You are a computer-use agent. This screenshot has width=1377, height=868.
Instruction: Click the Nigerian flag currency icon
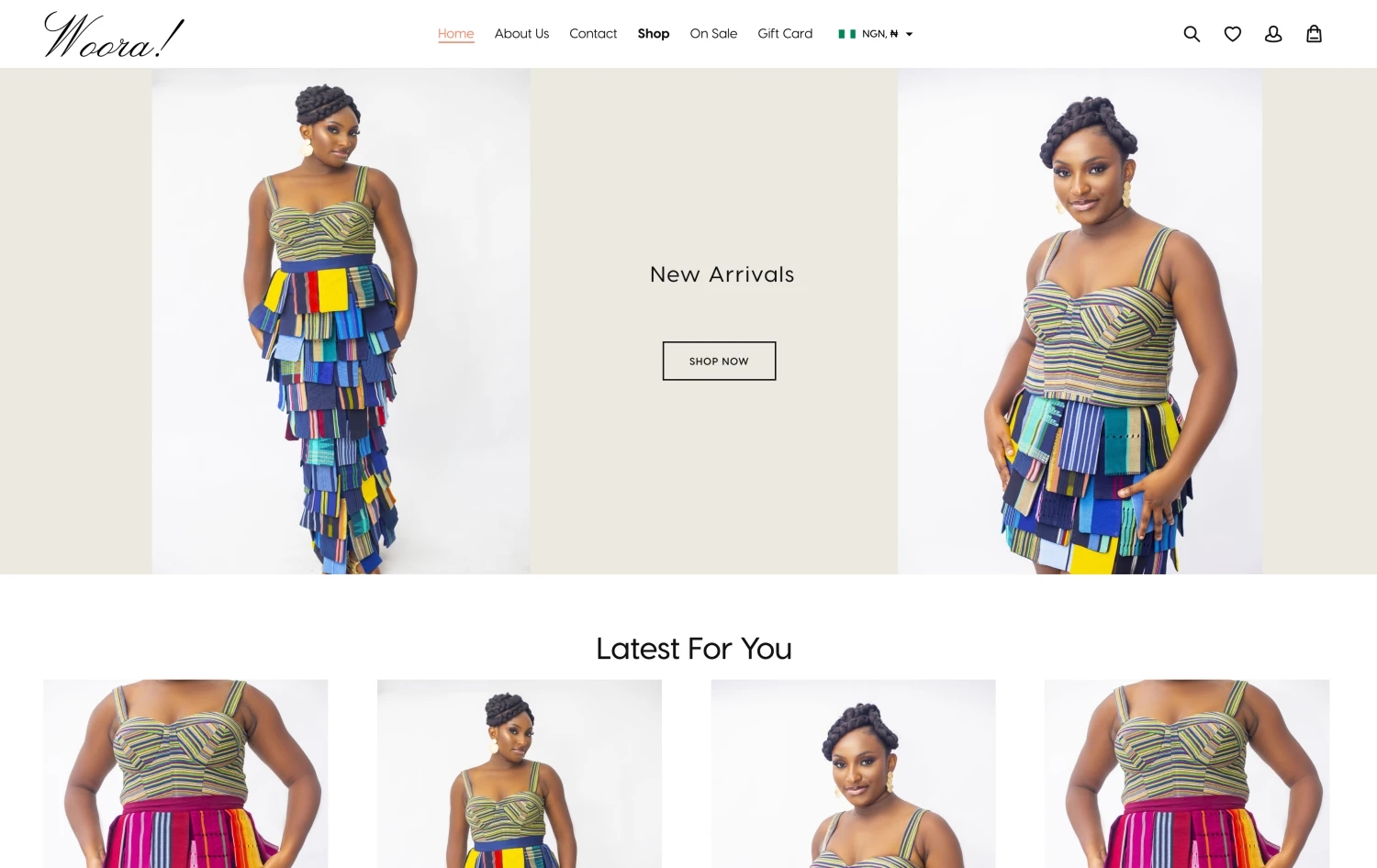[846, 34]
